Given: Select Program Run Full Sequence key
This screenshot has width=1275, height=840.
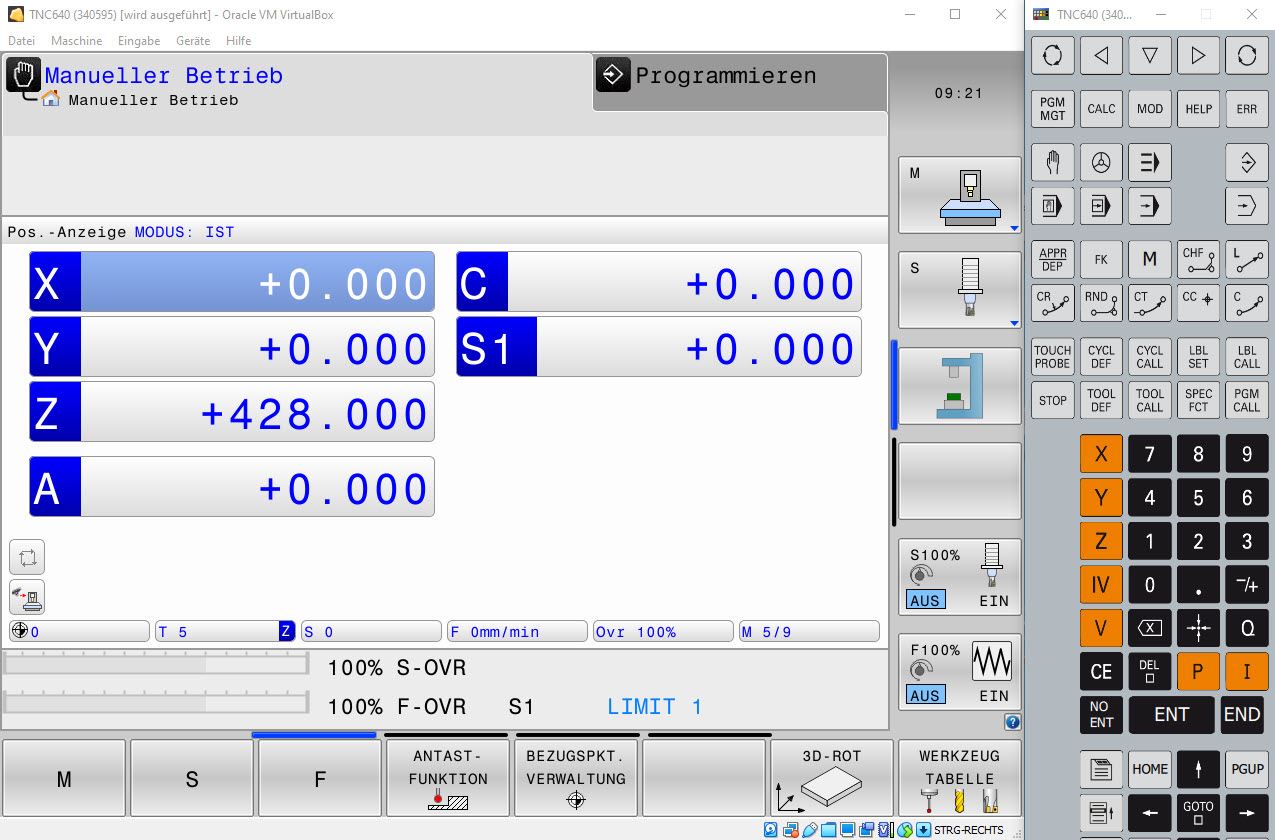Looking at the screenshot, I should click(x=1150, y=206).
